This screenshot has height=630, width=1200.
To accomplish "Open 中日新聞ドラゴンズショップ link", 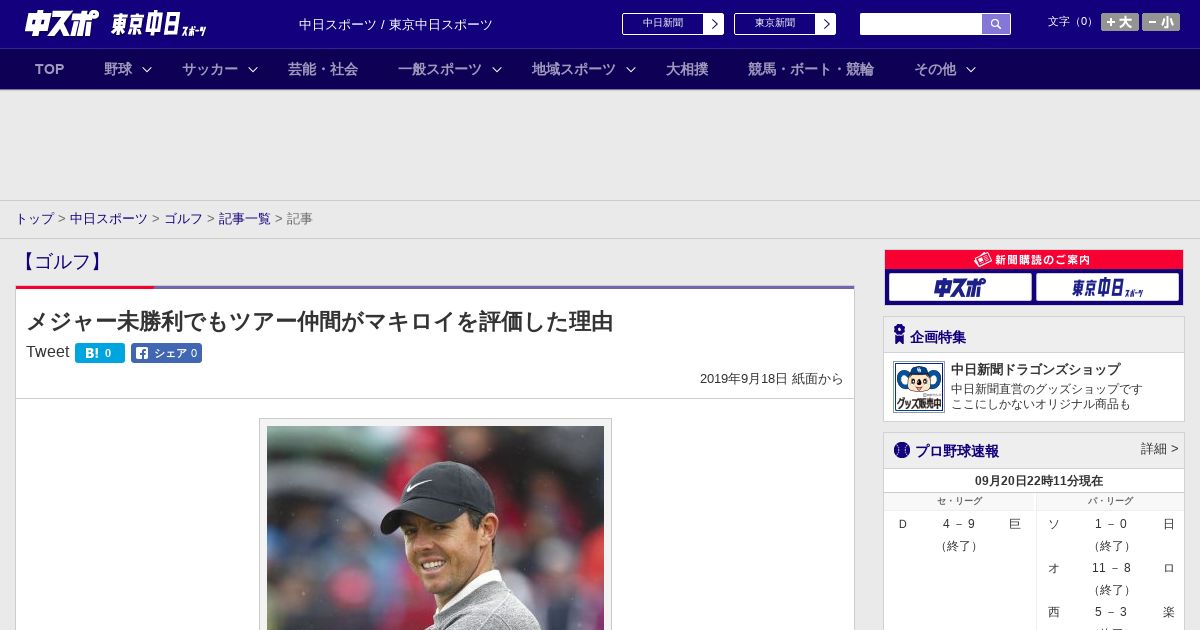I will [x=1035, y=369].
